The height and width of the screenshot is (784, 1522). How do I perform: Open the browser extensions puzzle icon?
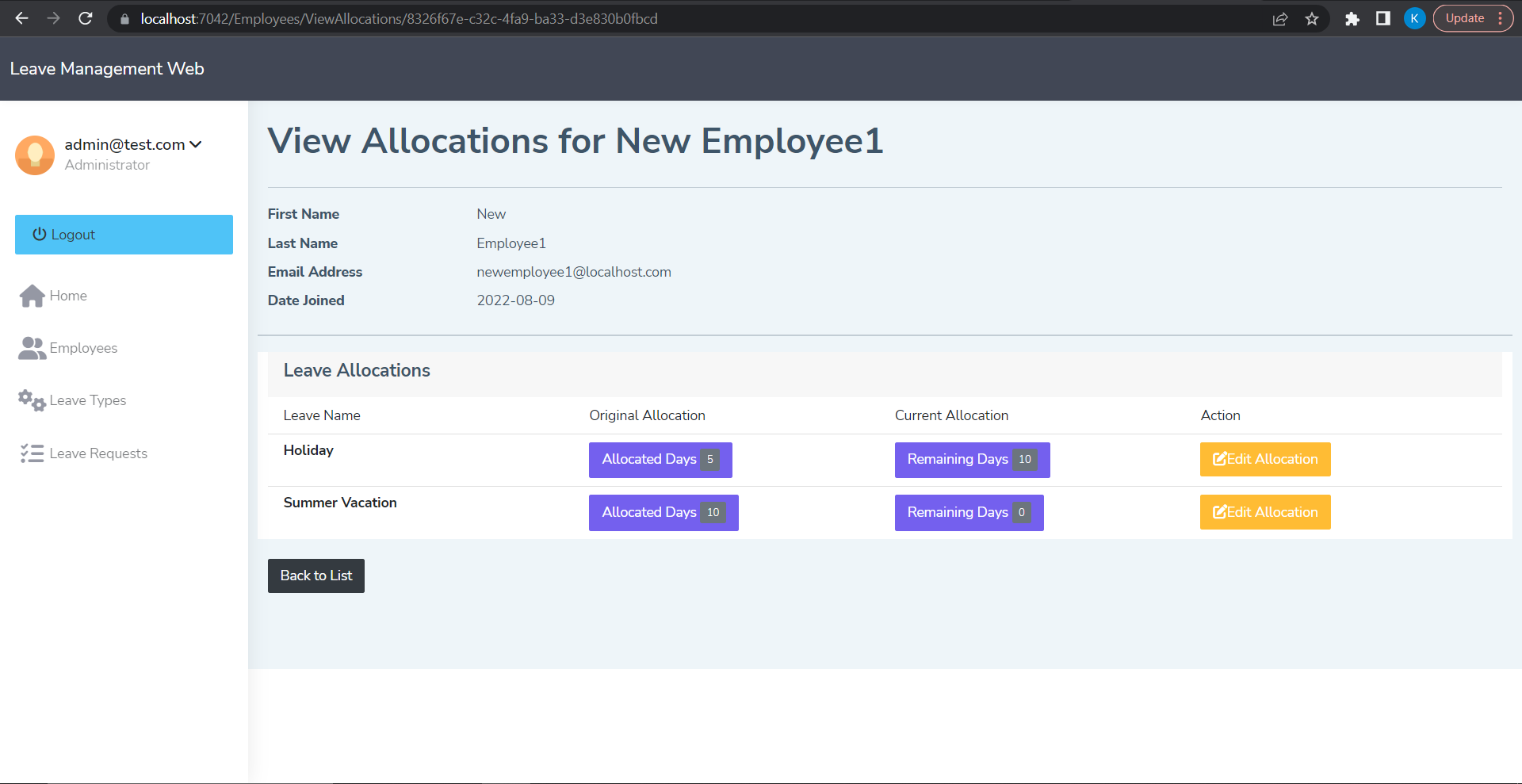pyautogui.click(x=1352, y=18)
